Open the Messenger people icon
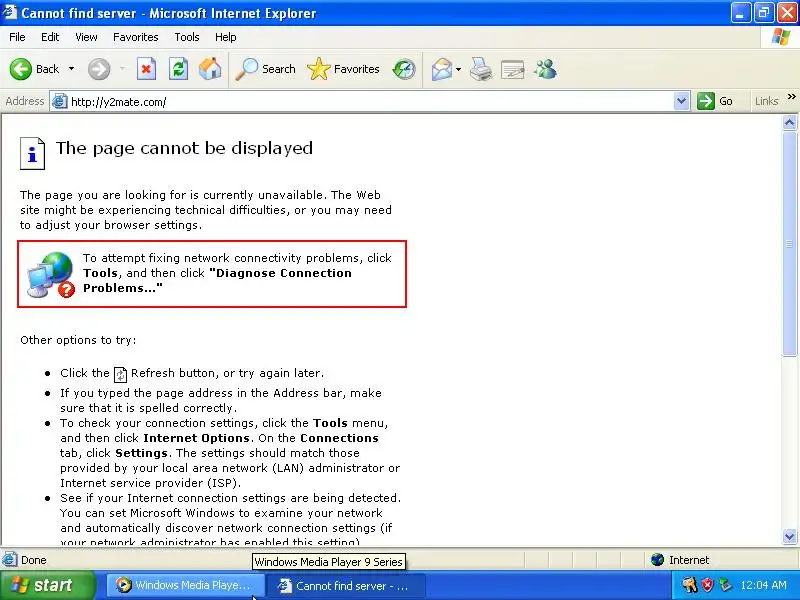This screenshot has width=800, height=600. (x=545, y=69)
